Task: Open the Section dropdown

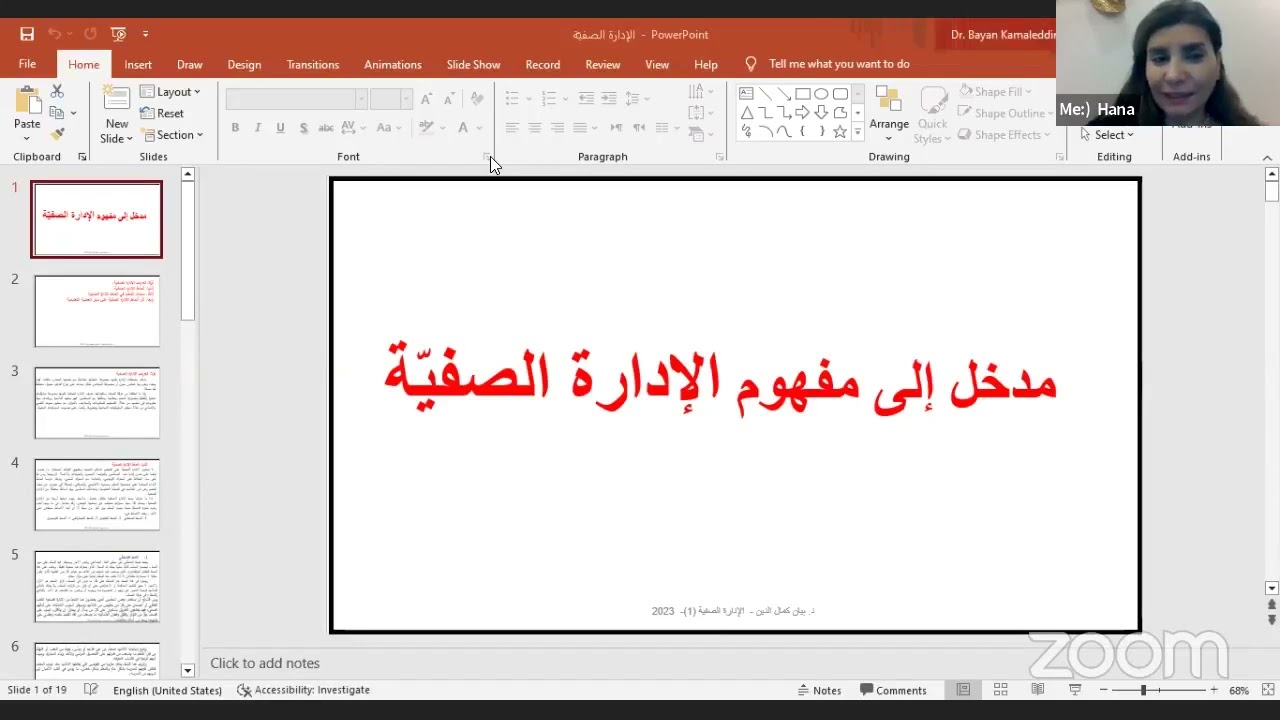Action: tap(173, 135)
